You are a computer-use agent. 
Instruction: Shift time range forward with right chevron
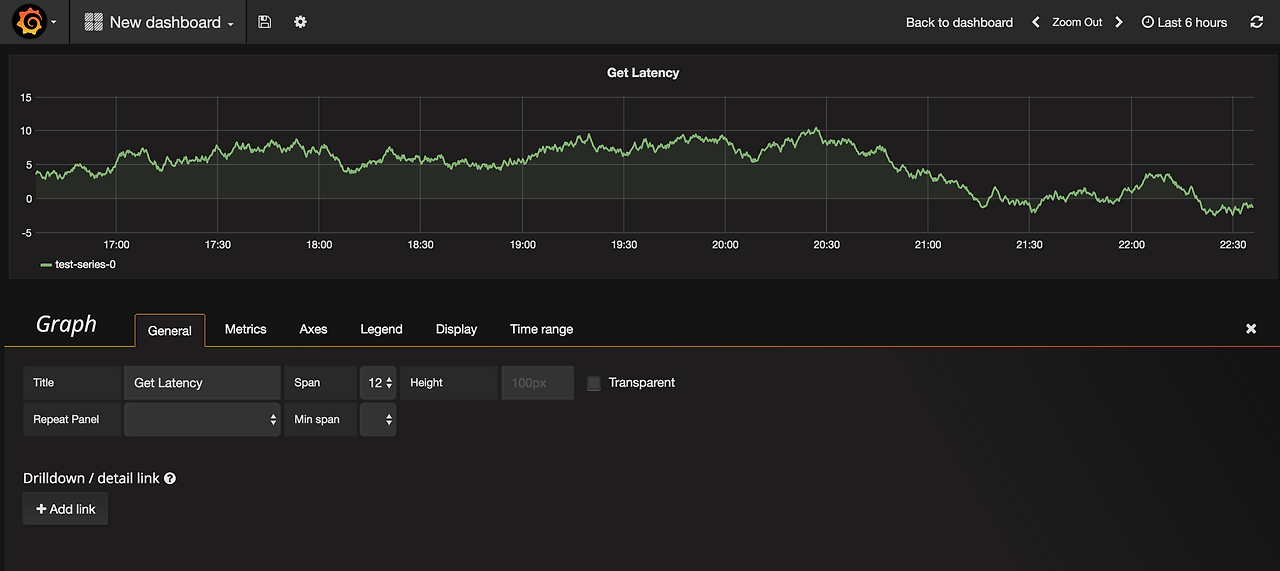[x=1119, y=22]
